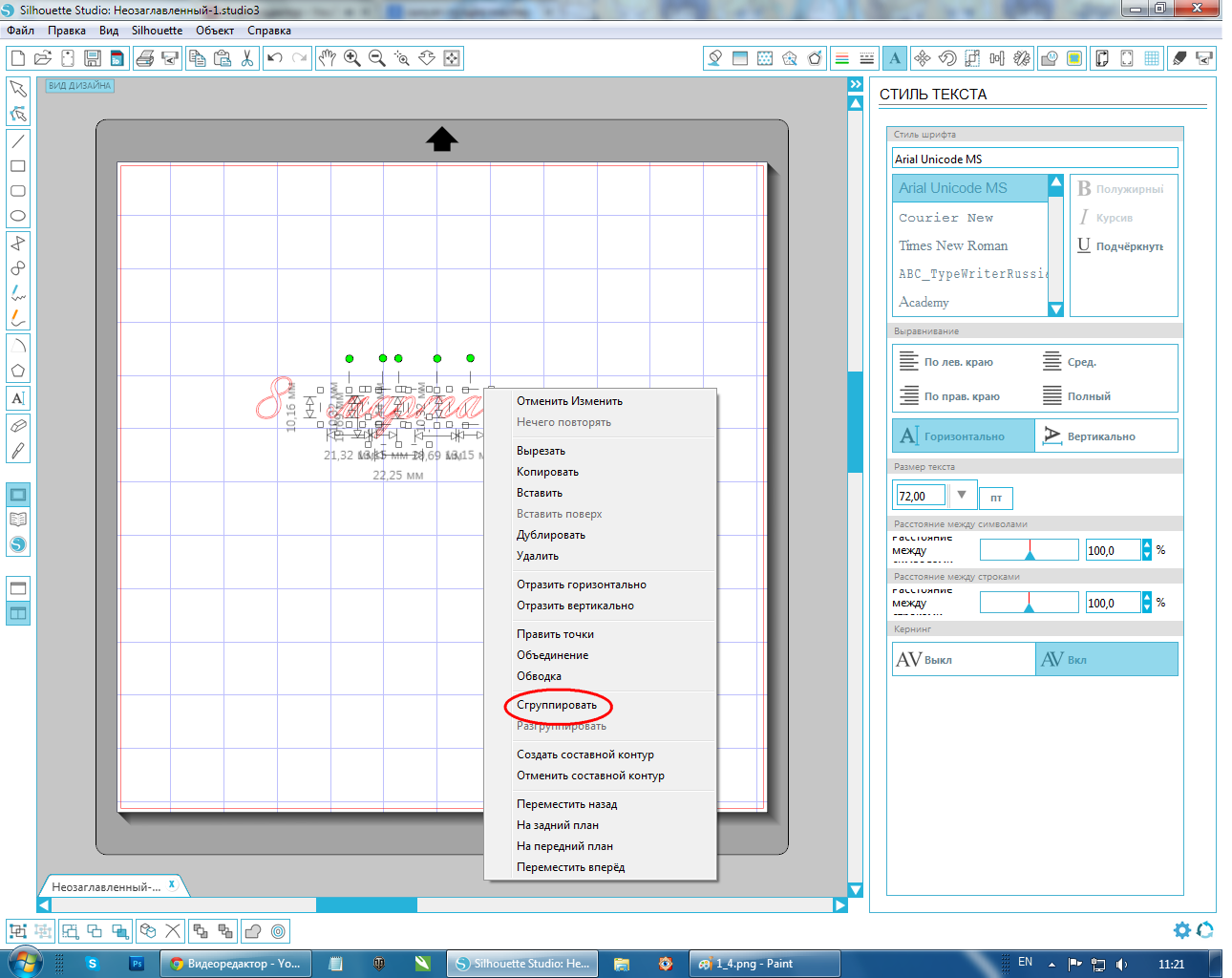Click the character spacing slider
The width and height of the screenshot is (1232, 978).
1030,549
